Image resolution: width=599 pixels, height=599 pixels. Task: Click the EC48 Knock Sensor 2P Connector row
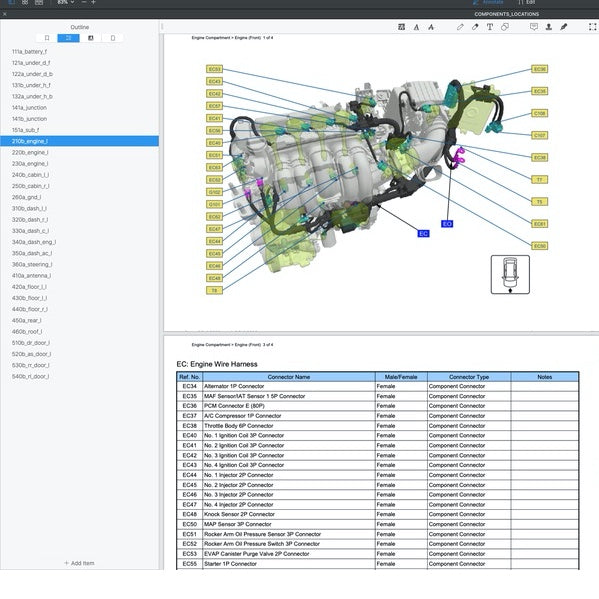tap(377, 514)
